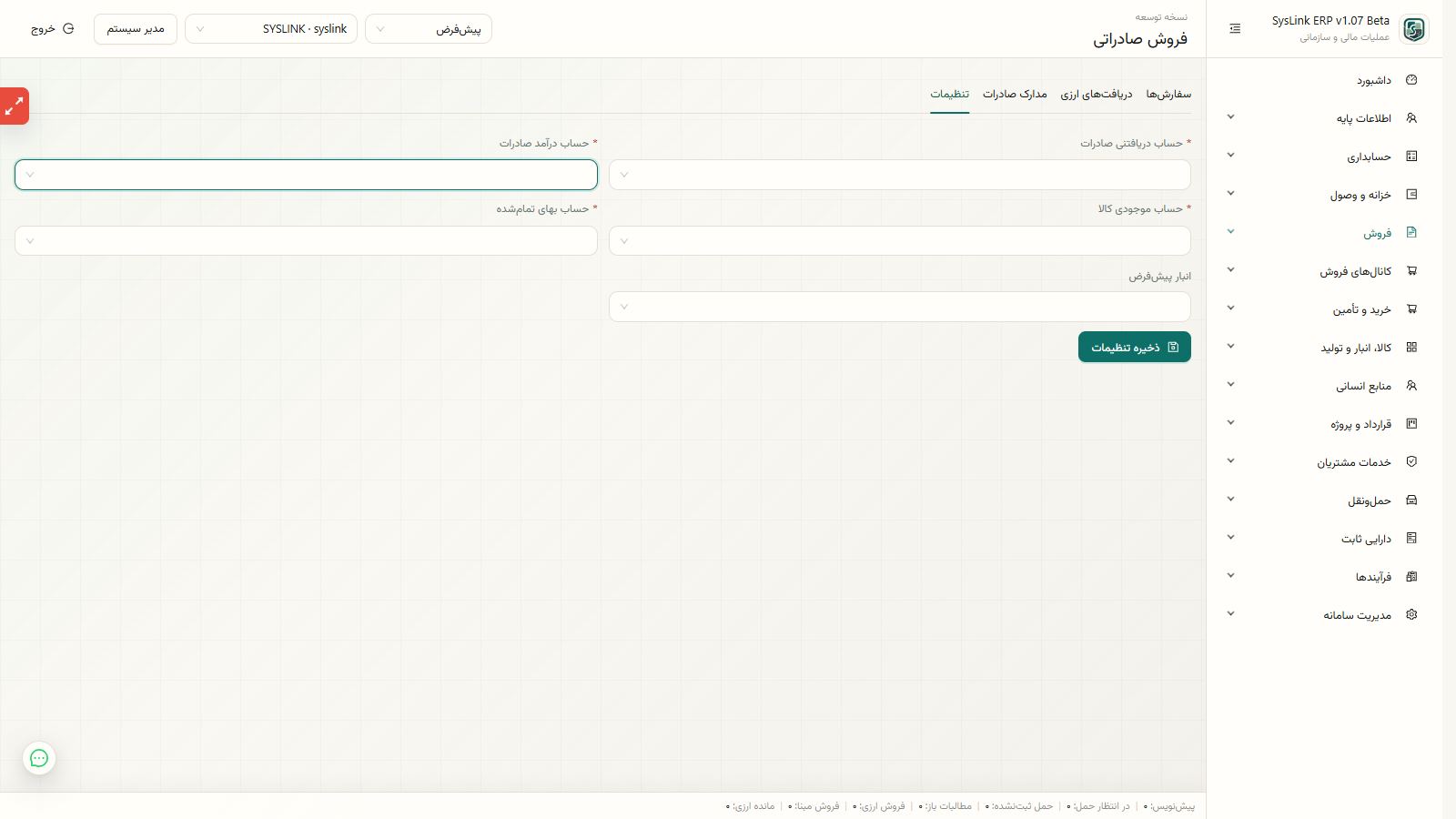Open قرارداد و پروژه menu item
This screenshot has width=1456, height=819.
click(1324, 424)
